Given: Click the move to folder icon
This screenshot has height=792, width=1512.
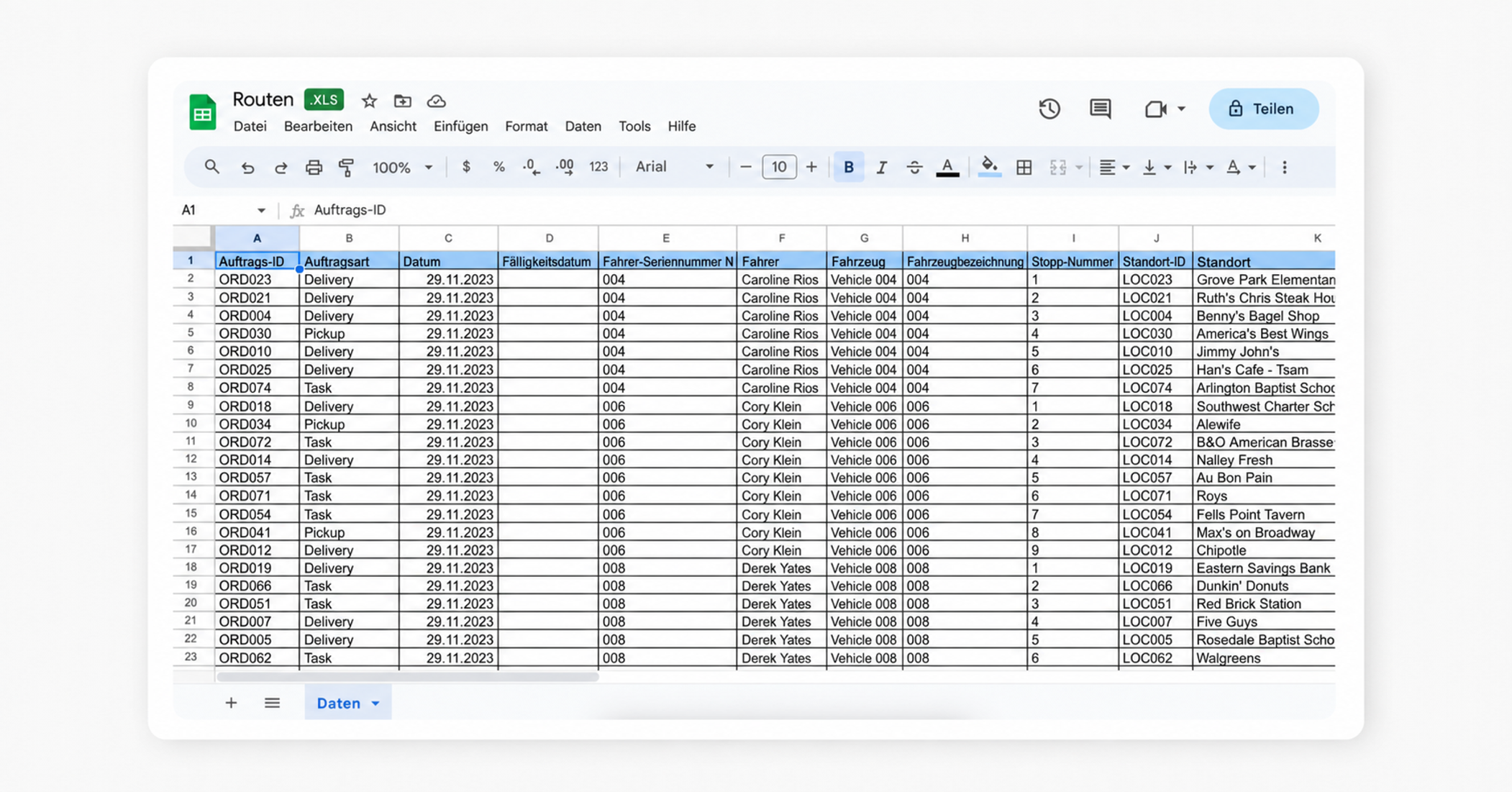Looking at the screenshot, I should [403, 101].
